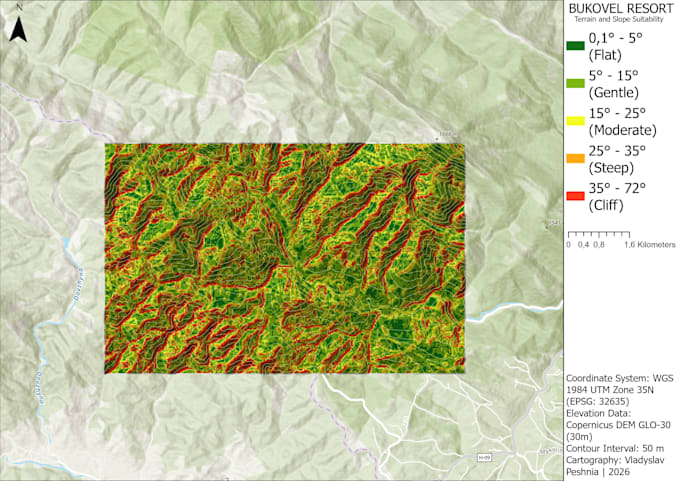Click the '35° - 72° (Cliff)' legend label

(x=617, y=196)
